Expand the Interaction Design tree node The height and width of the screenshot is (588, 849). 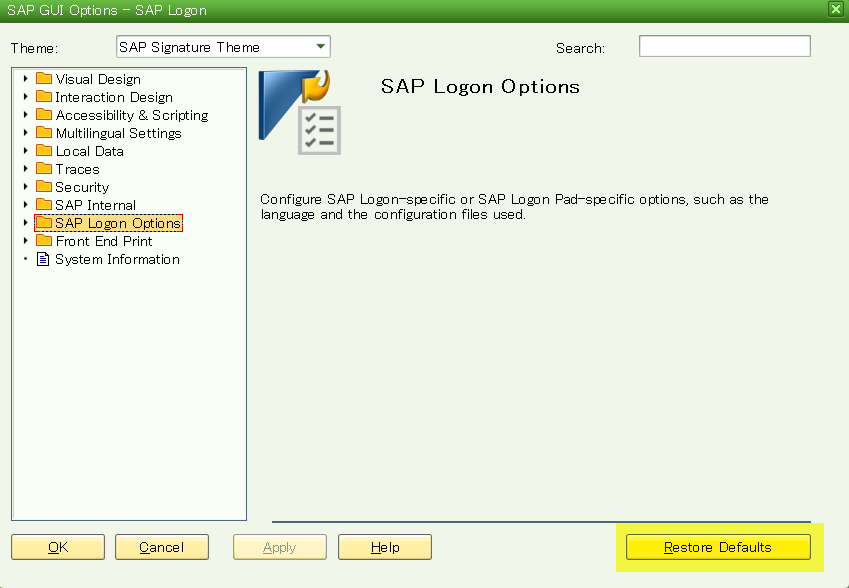click(25, 97)
